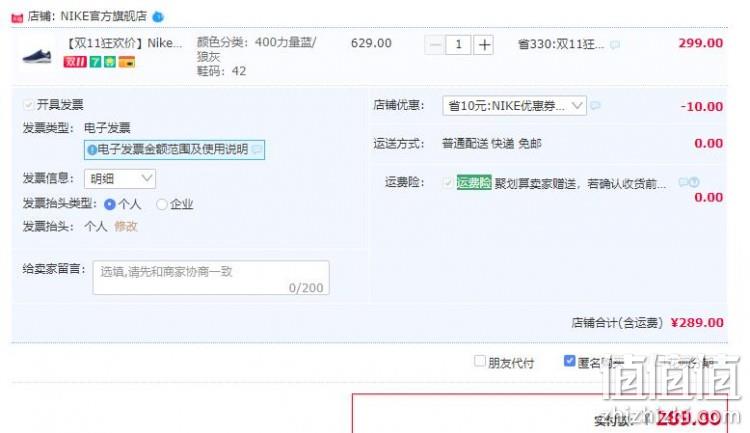
Task: Click the unit price 629.00
Action: [371, 44]
